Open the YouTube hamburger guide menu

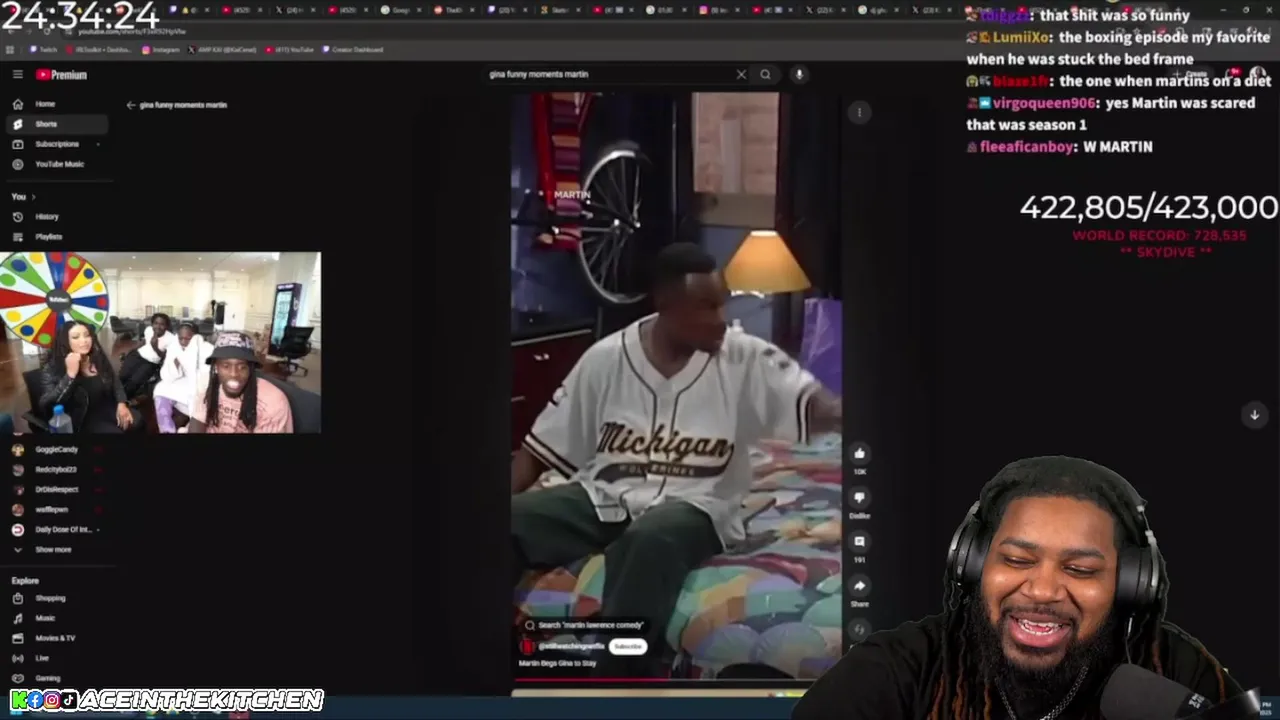point(17,74)
